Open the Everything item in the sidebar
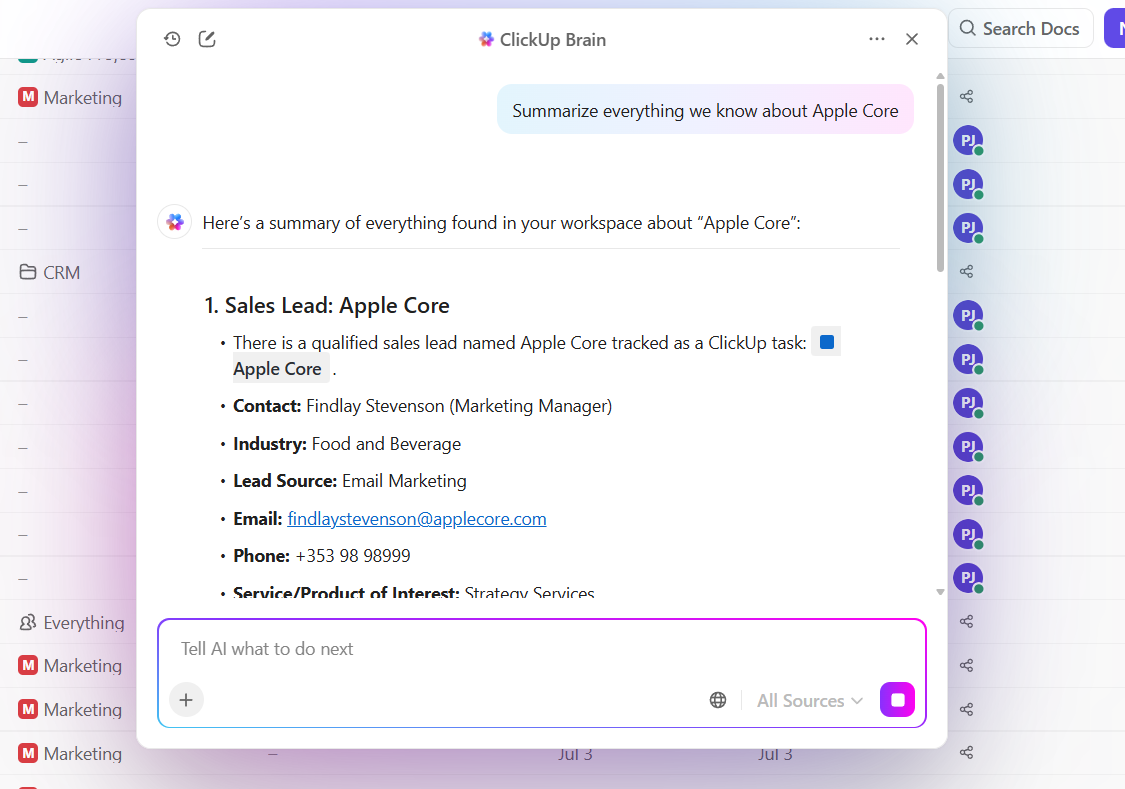 coord(72,623)
